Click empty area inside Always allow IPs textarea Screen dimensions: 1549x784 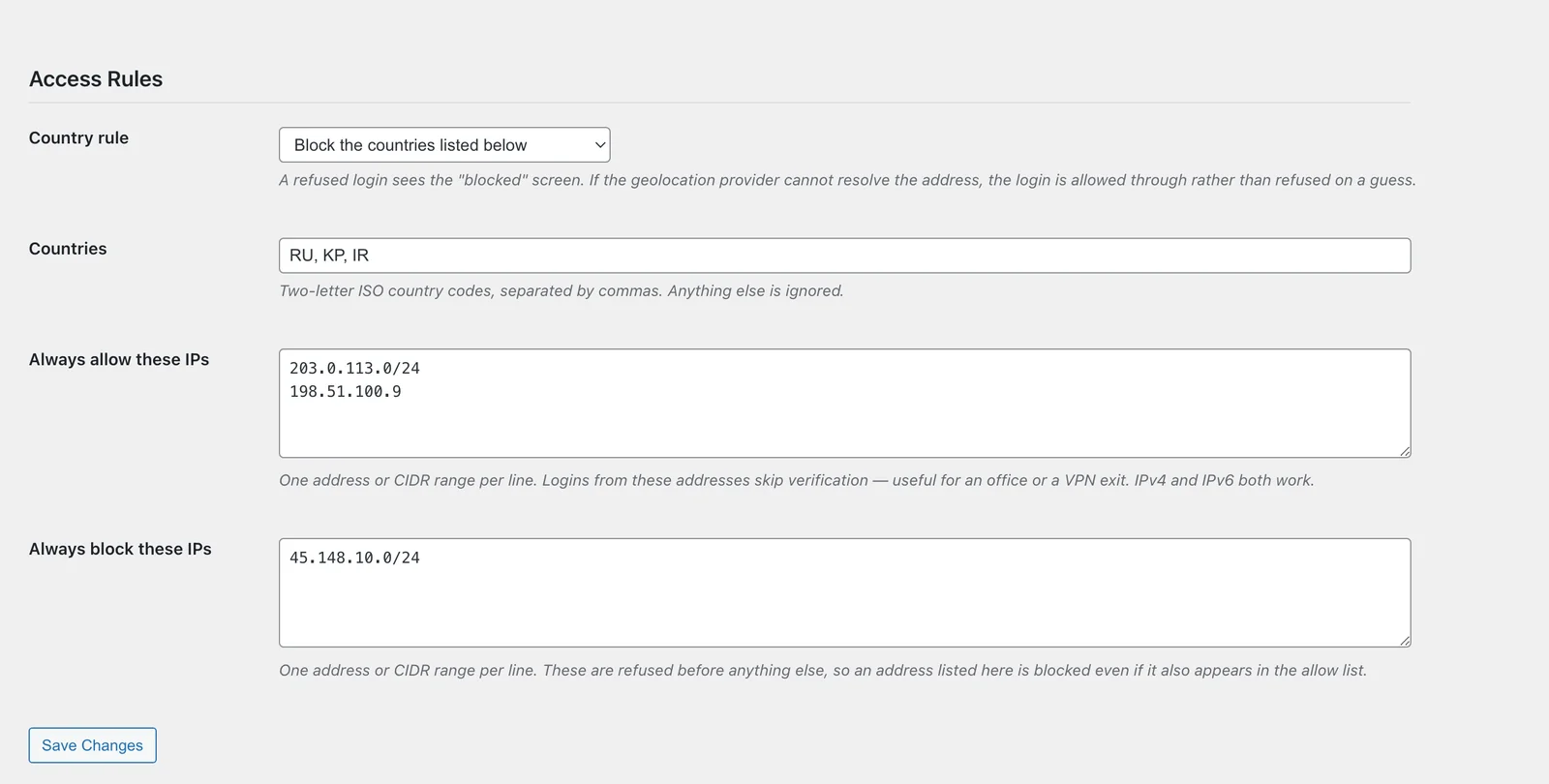(844, 426)
